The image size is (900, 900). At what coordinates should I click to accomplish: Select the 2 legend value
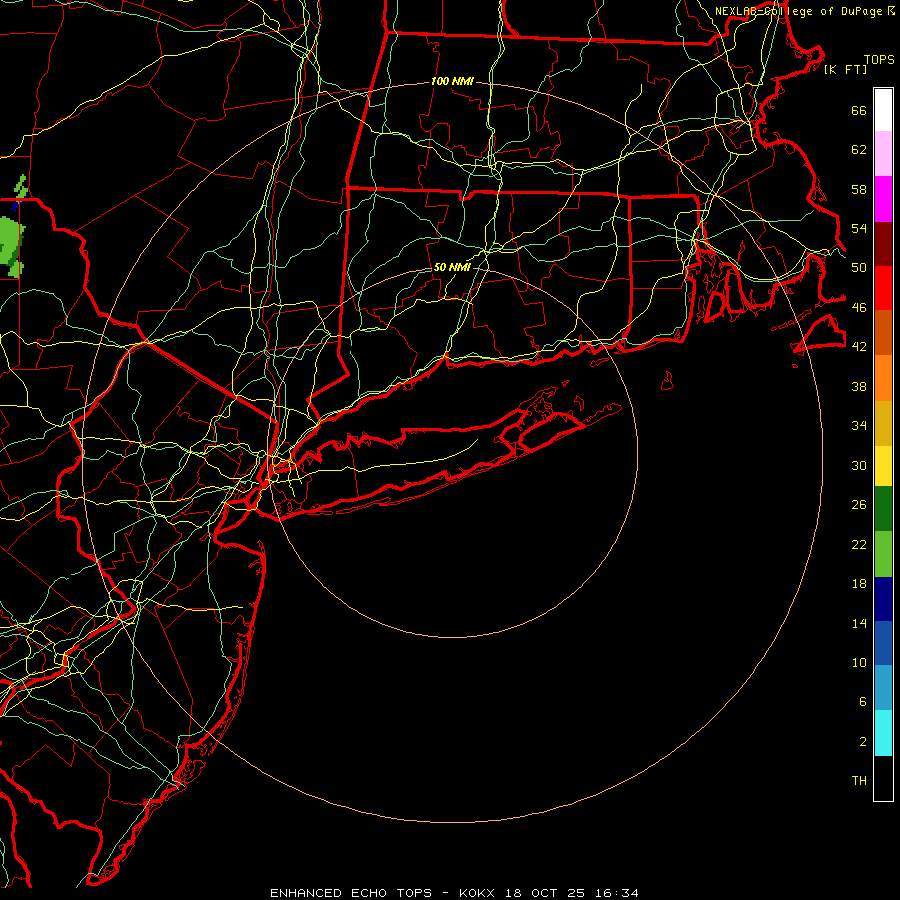863,741
